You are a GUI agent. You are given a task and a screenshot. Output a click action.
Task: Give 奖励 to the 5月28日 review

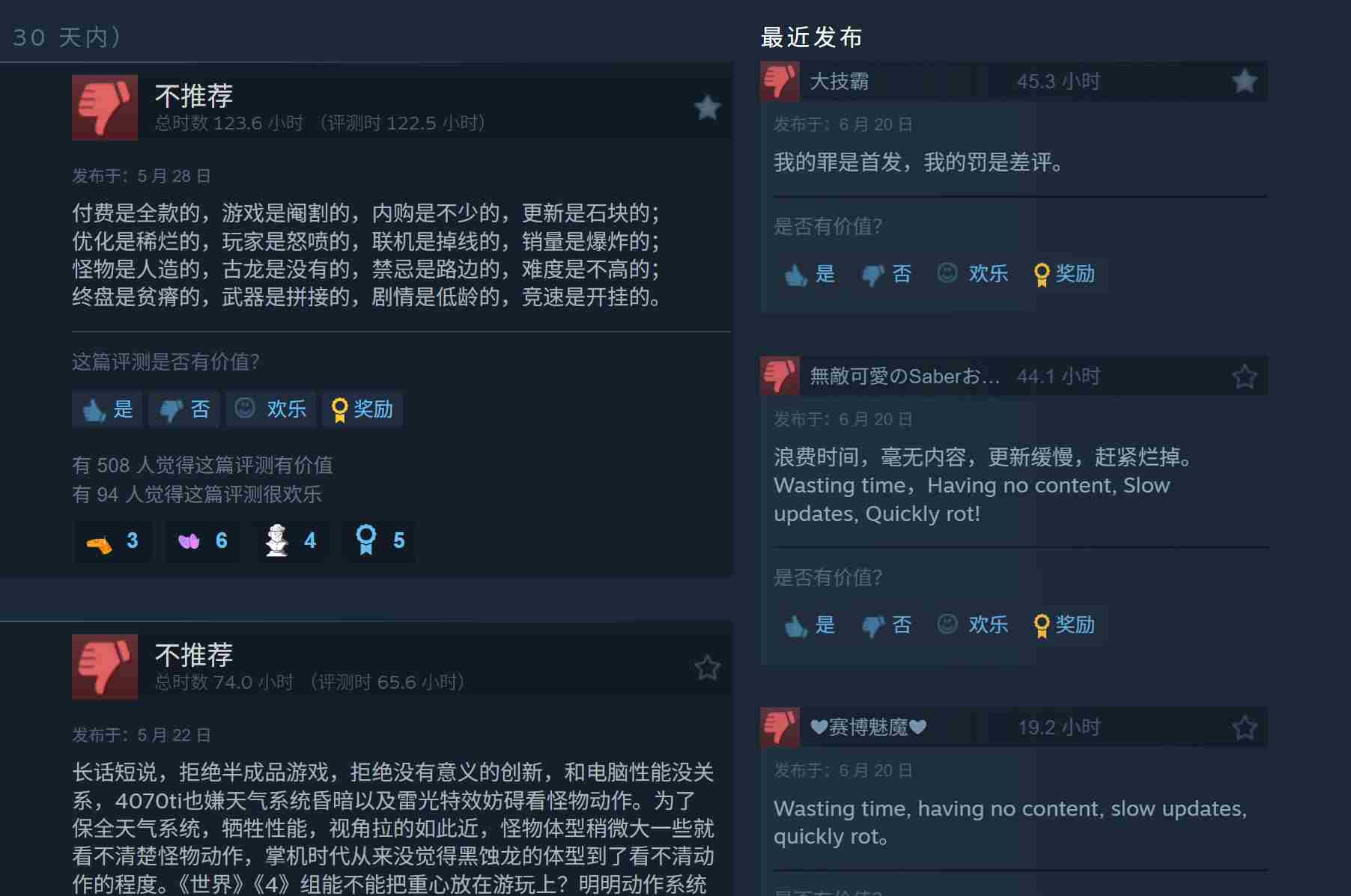(362, 409)
